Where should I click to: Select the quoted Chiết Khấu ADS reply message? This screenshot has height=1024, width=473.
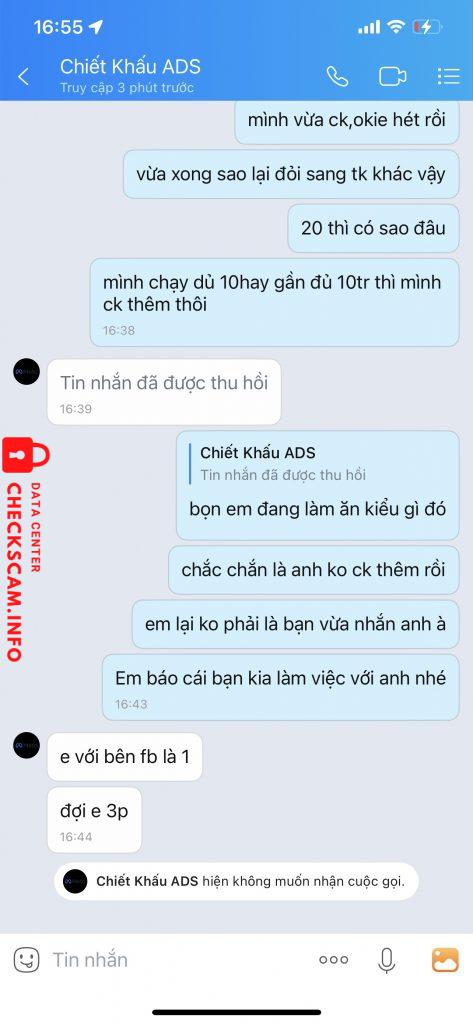coord(318,485)
